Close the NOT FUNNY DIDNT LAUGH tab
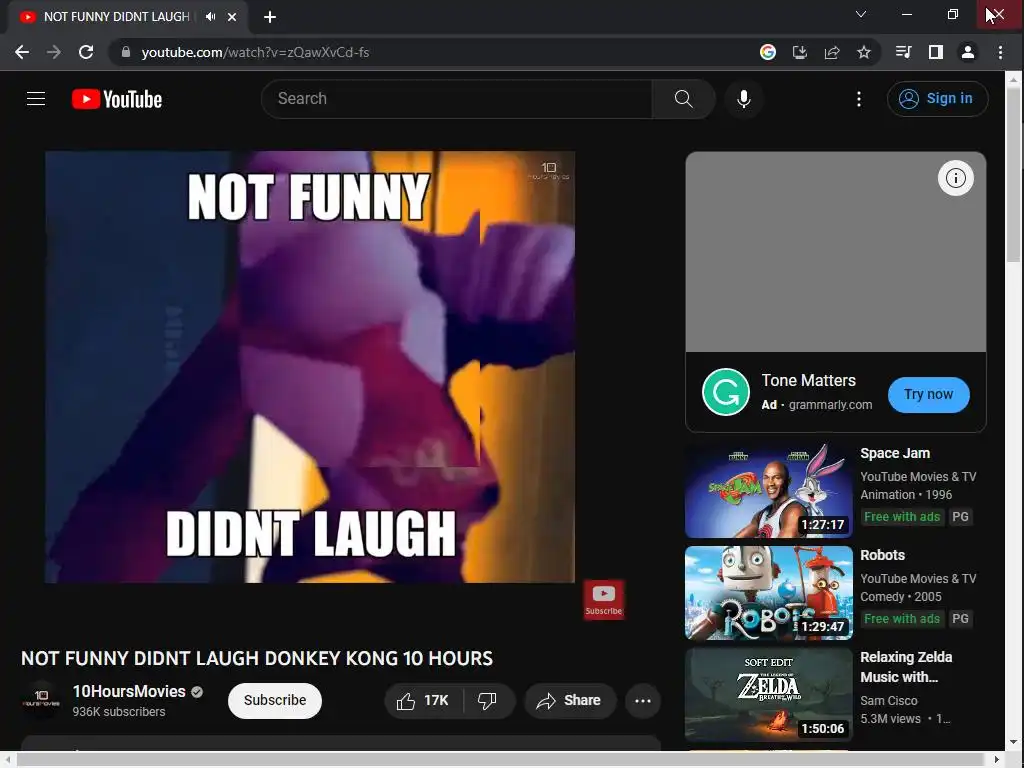 [232, 17]
